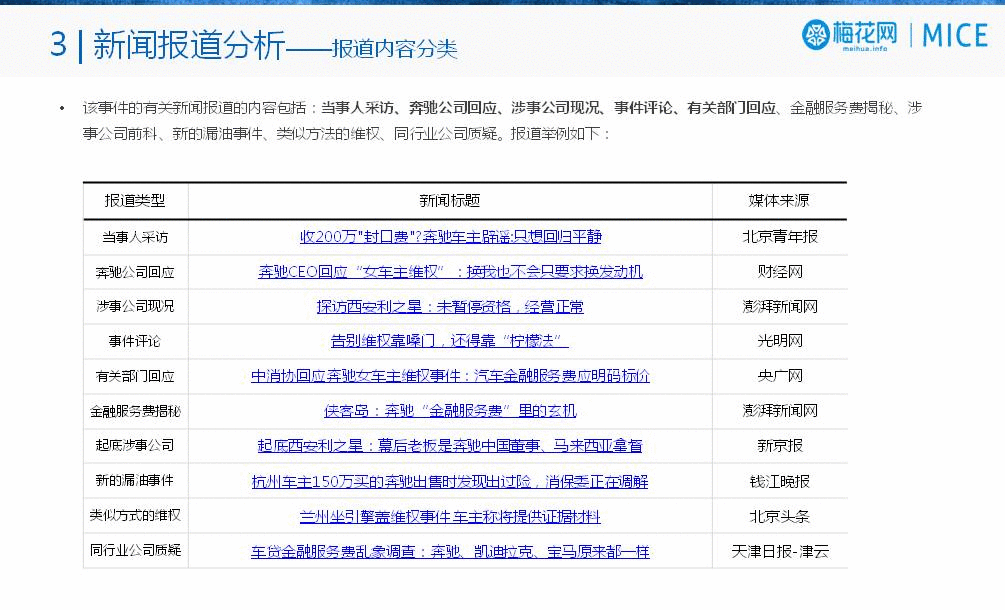This screenshot has height=610, width=1005.
Task: Open the 杭州车主150万买的奔驰 link
Action: (450, 481)
